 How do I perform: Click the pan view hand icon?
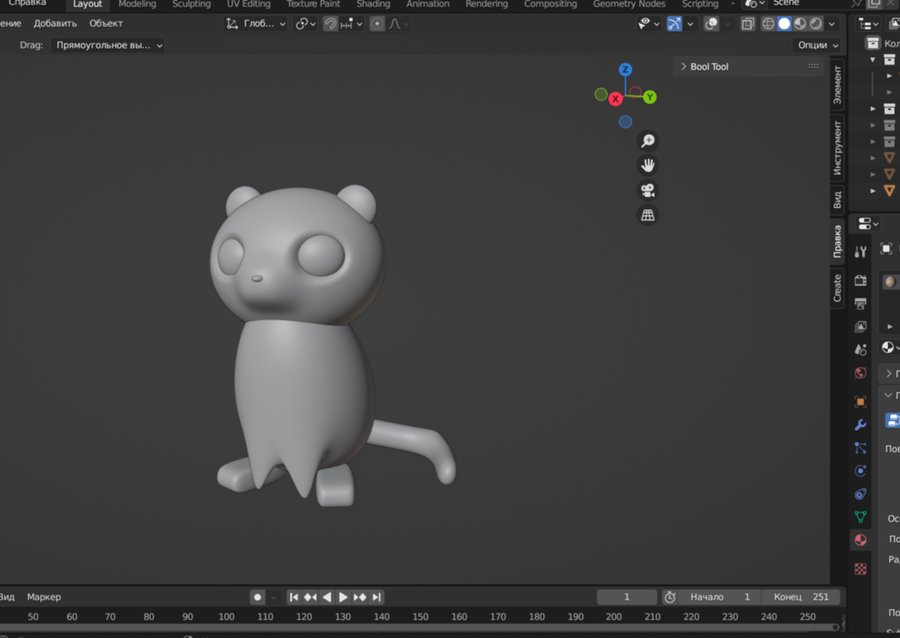tap(648, 165)
